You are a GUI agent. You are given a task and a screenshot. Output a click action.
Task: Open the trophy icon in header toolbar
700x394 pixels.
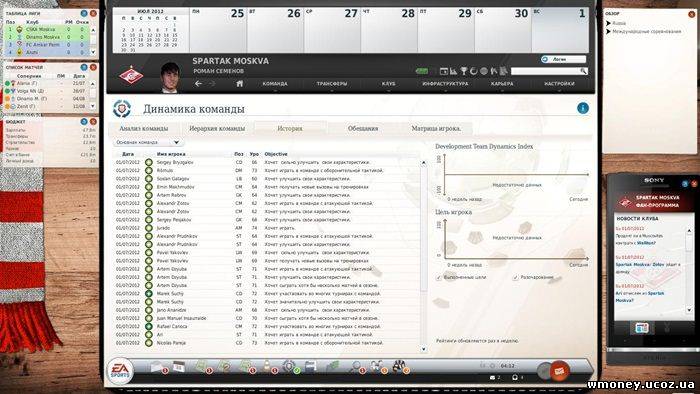pyautogui.click(x=463, y=71)
